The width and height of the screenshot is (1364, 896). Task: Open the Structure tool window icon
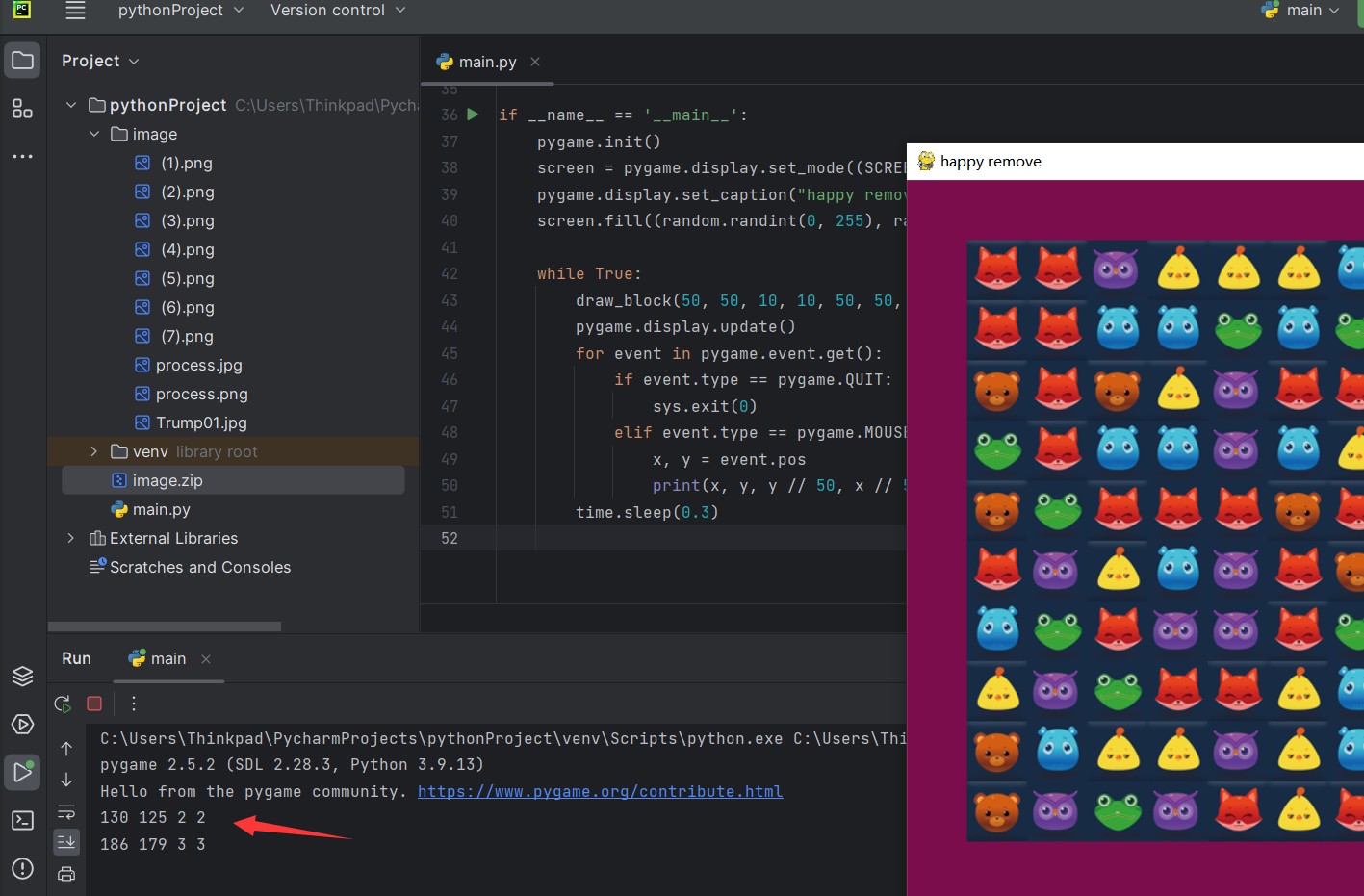(22, 109)
